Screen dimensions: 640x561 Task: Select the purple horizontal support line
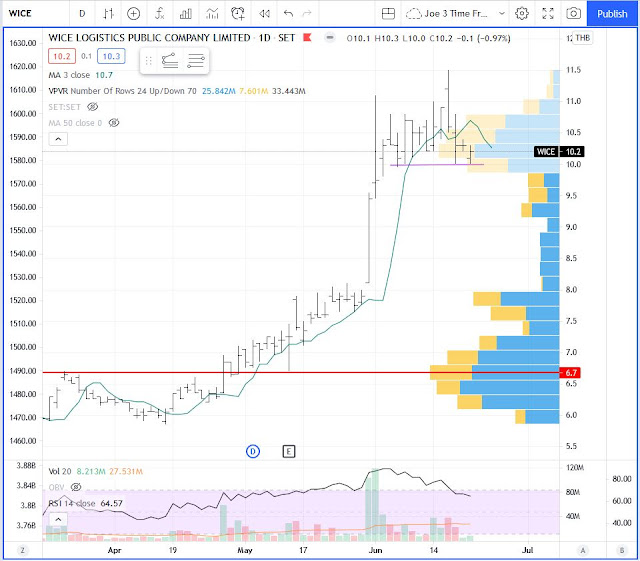click(x=437, y=165)
